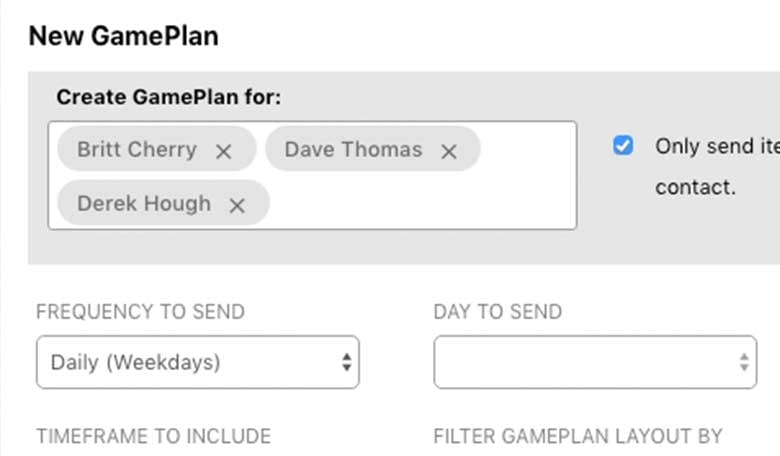
Task: Click the FILTER GAMEPLAN LAYOUT BY label
Action: (x=577, y=437)
